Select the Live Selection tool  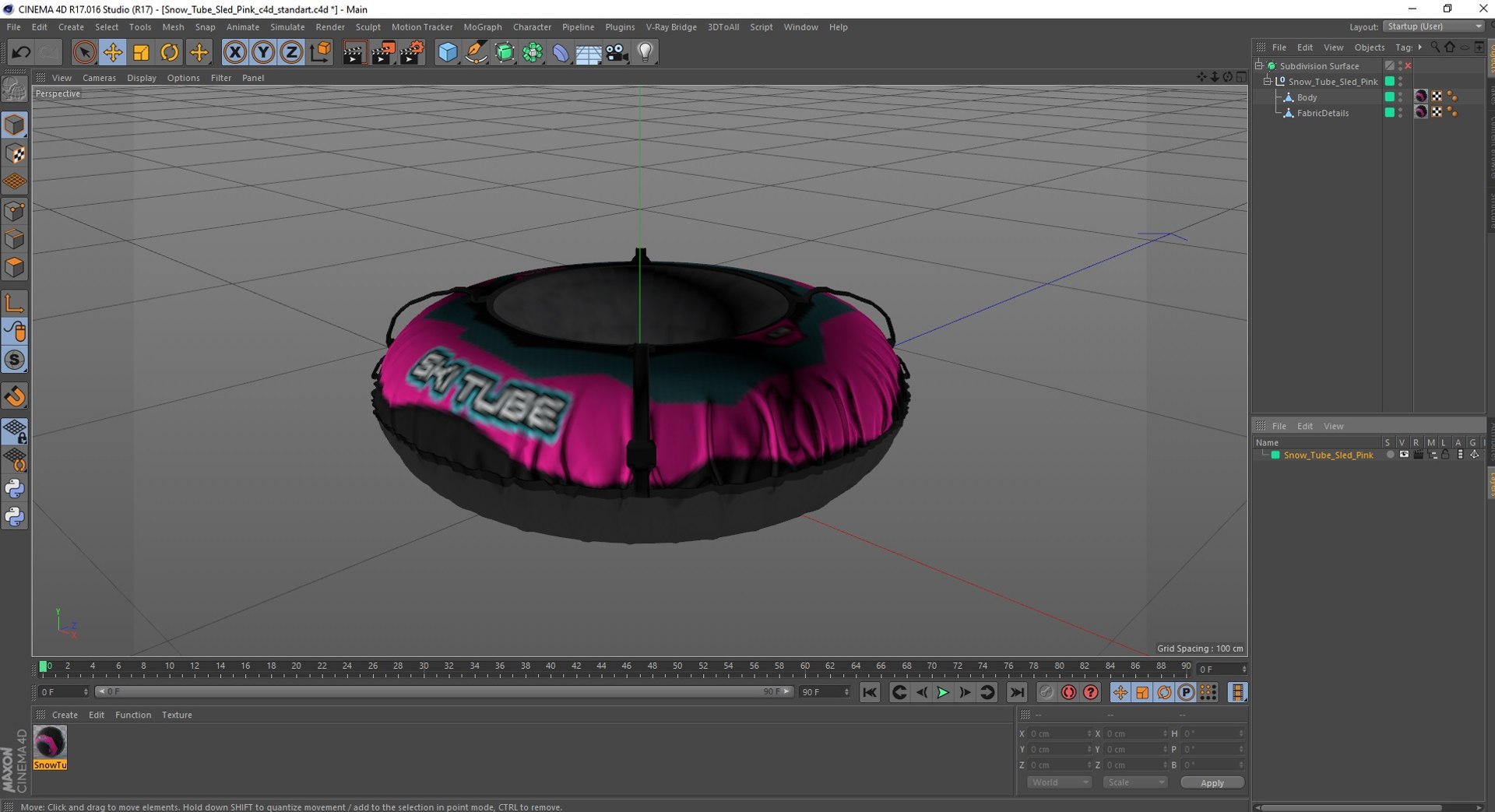click(84, 52)
